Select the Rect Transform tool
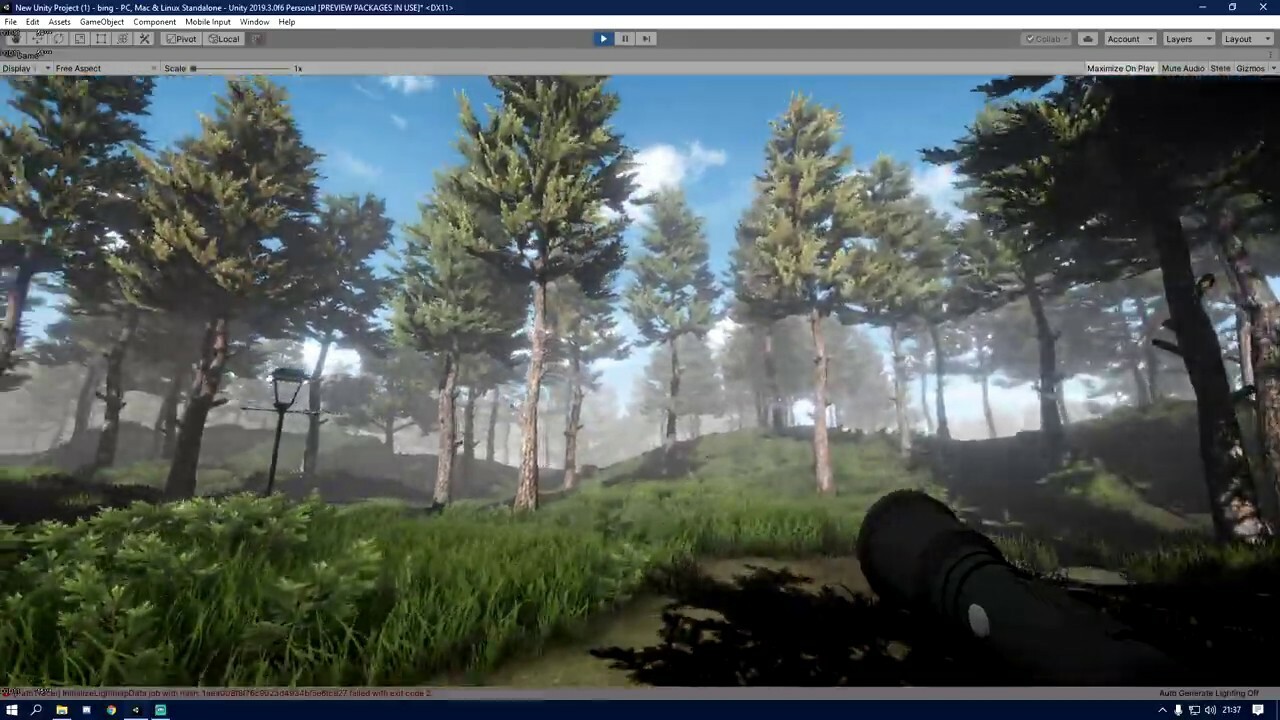The image size is (1280, 720). pos(100,39)
